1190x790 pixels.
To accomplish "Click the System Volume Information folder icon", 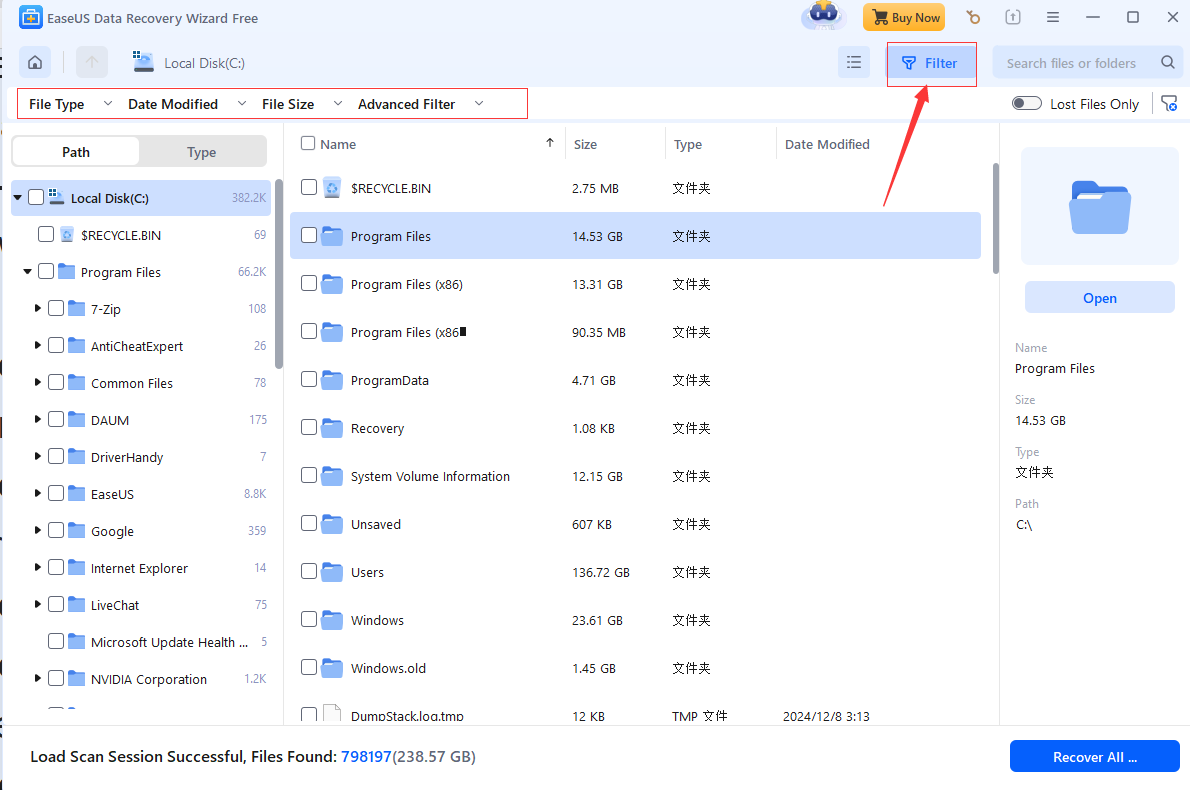I will point(332,477).
